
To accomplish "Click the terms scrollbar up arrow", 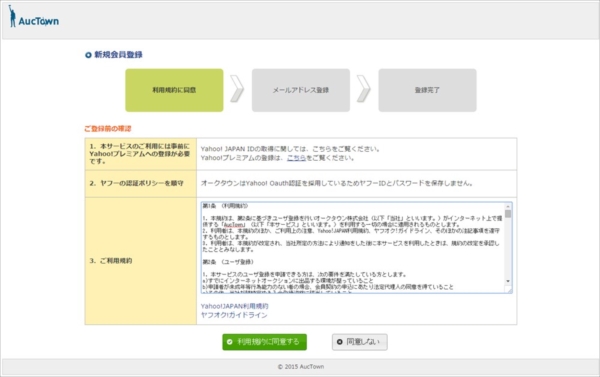I will click(x=508, y=206).
